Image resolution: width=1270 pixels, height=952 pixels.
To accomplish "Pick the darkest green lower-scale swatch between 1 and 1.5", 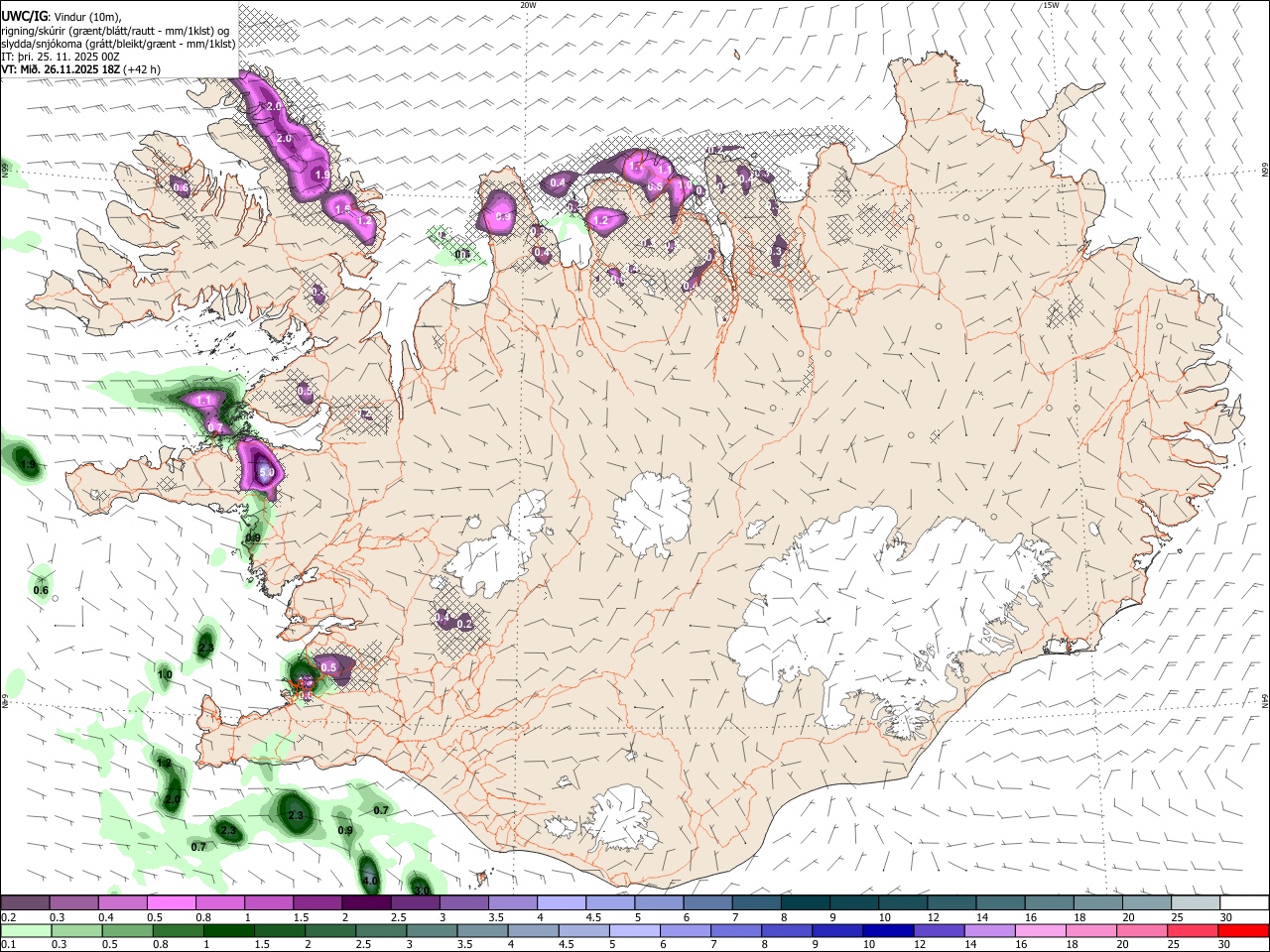I will 228,930.
